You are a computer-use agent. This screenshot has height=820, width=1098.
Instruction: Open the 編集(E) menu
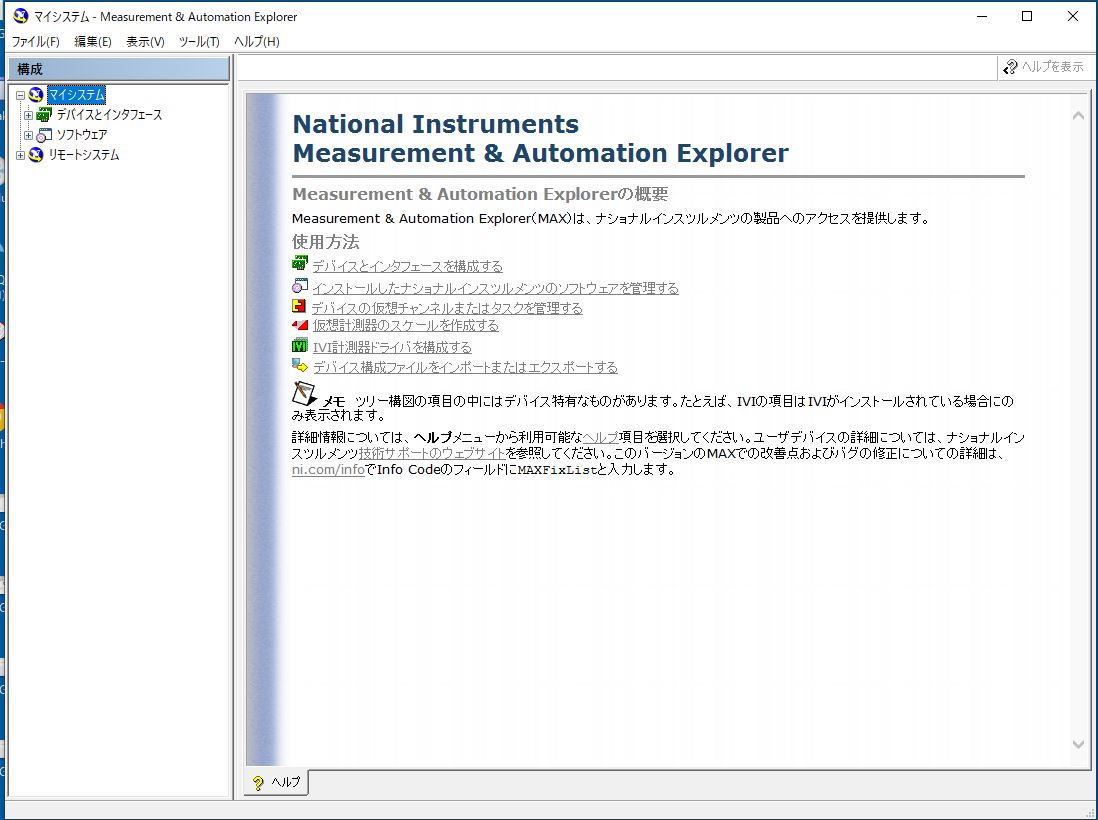[93, 42]
